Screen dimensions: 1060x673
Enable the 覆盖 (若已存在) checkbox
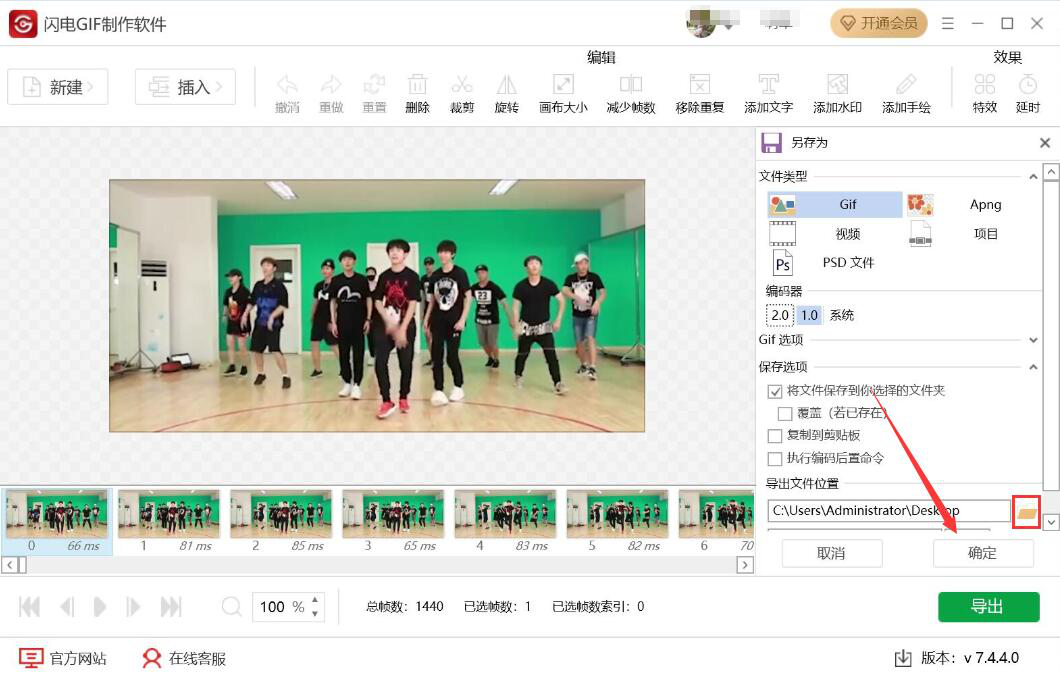click(x=785, y=413)
